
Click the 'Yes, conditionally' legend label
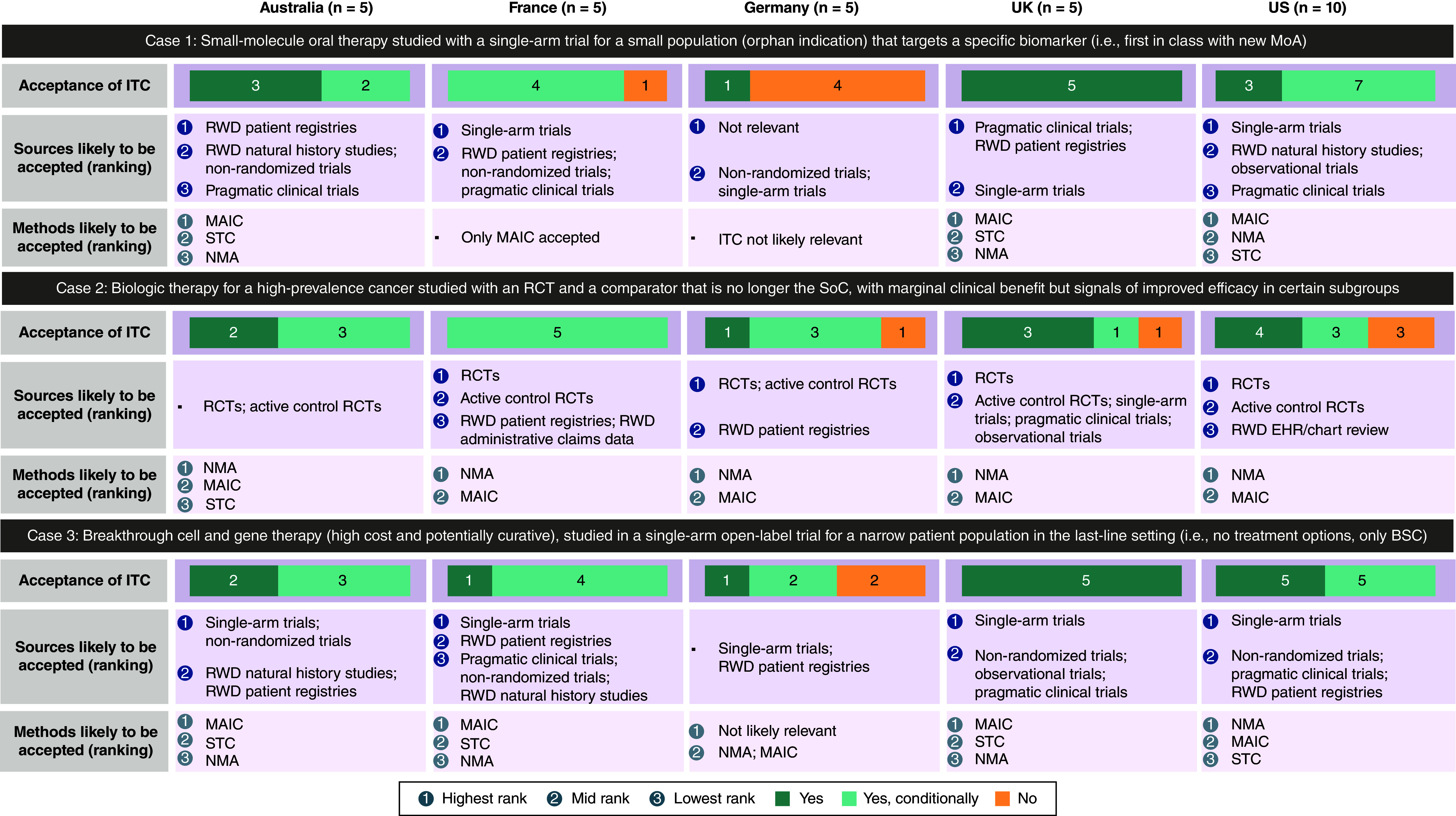click(921, 798)
